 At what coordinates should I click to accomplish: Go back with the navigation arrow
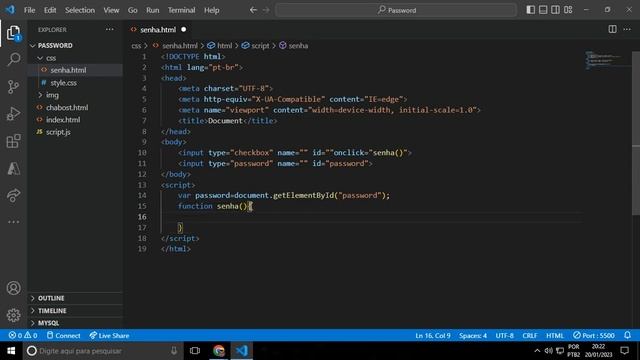(x=253, y=10)
